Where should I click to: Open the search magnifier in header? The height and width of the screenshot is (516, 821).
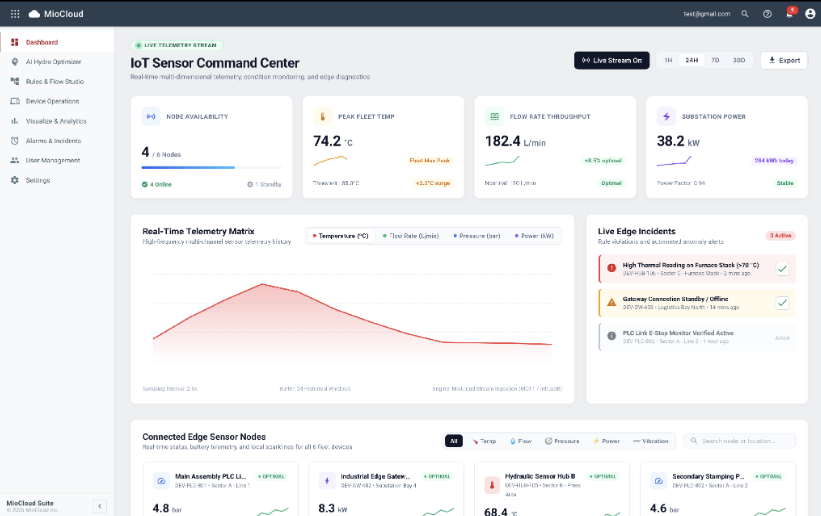click(745, 14)
